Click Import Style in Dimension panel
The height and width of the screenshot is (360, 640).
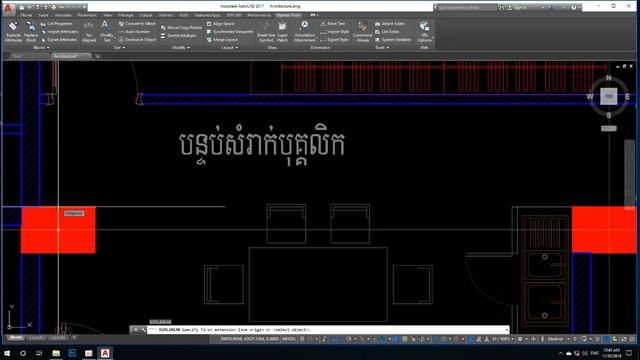(334, 31)
